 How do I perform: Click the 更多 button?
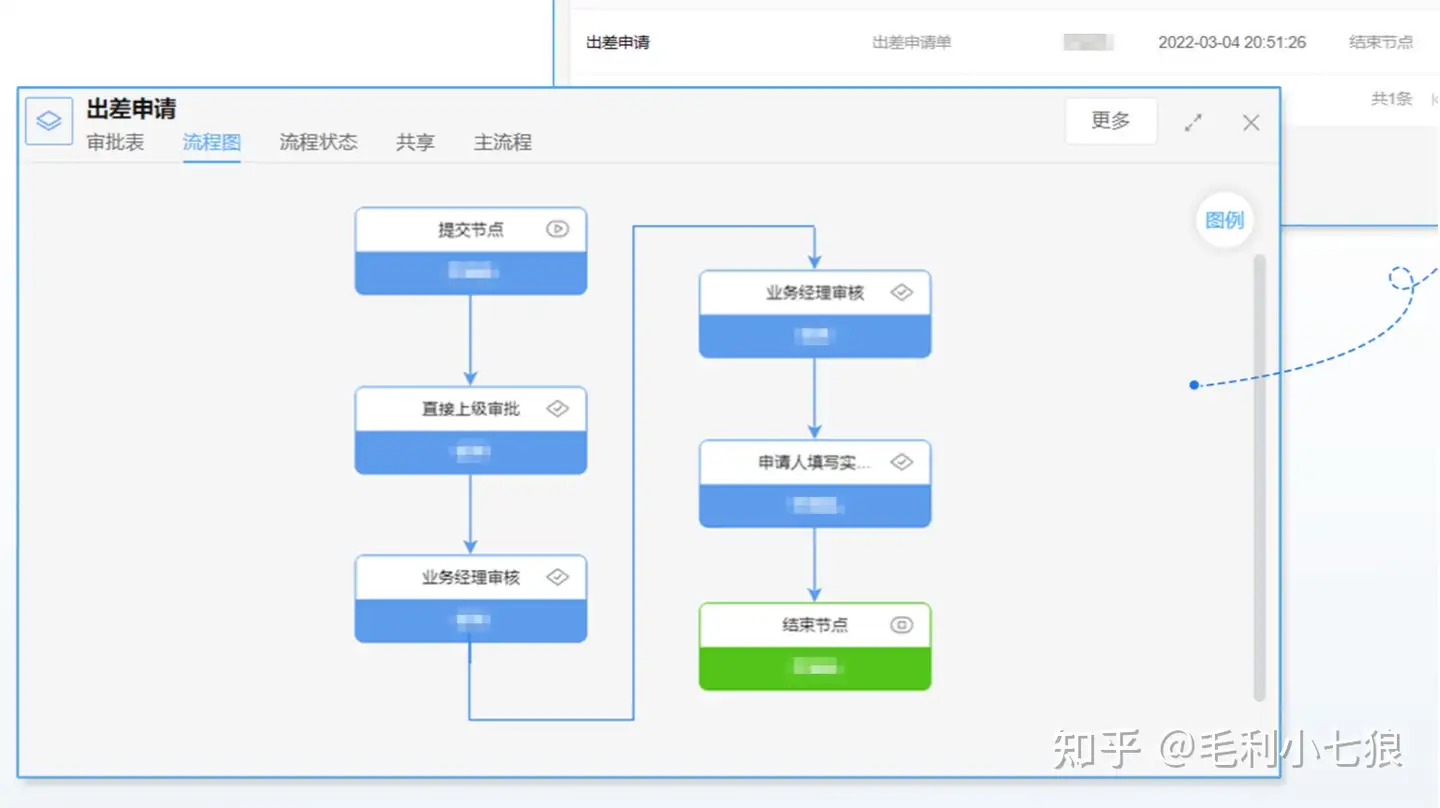(1111, 121)
